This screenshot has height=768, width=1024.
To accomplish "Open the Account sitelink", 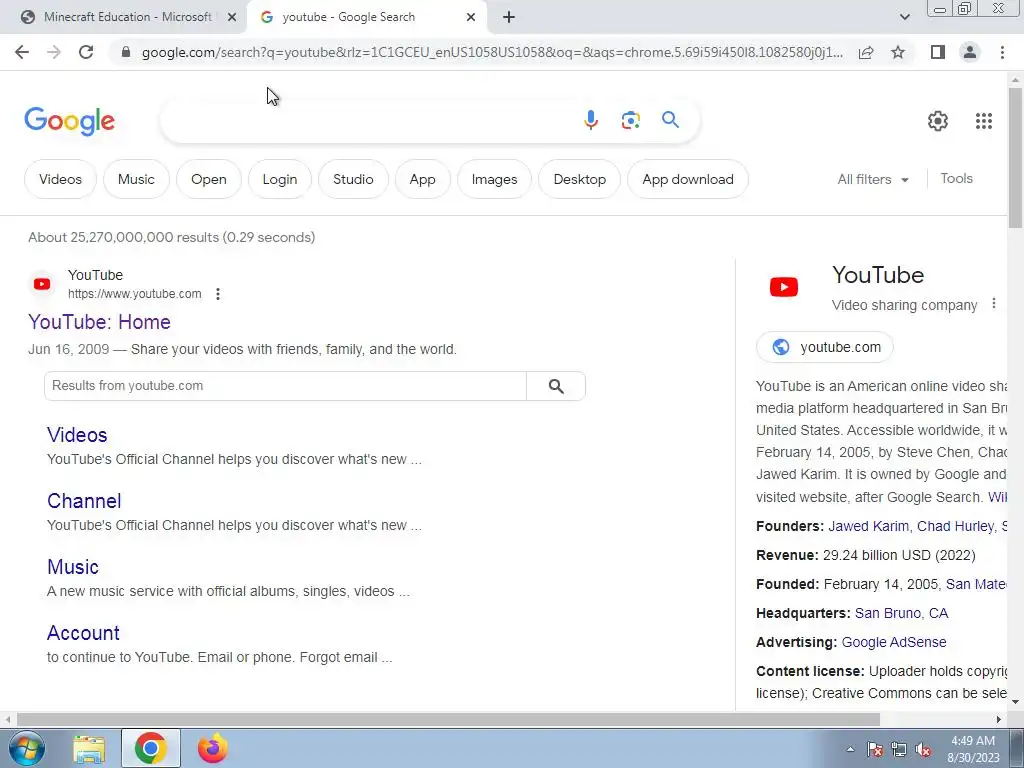I will 83,633.
